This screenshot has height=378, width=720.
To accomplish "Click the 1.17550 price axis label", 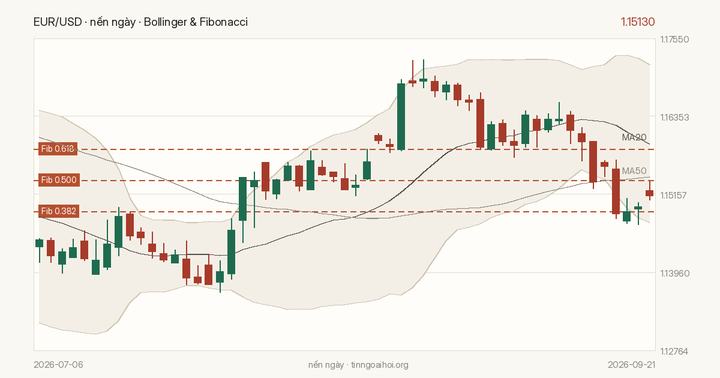I will coord(675,39).
